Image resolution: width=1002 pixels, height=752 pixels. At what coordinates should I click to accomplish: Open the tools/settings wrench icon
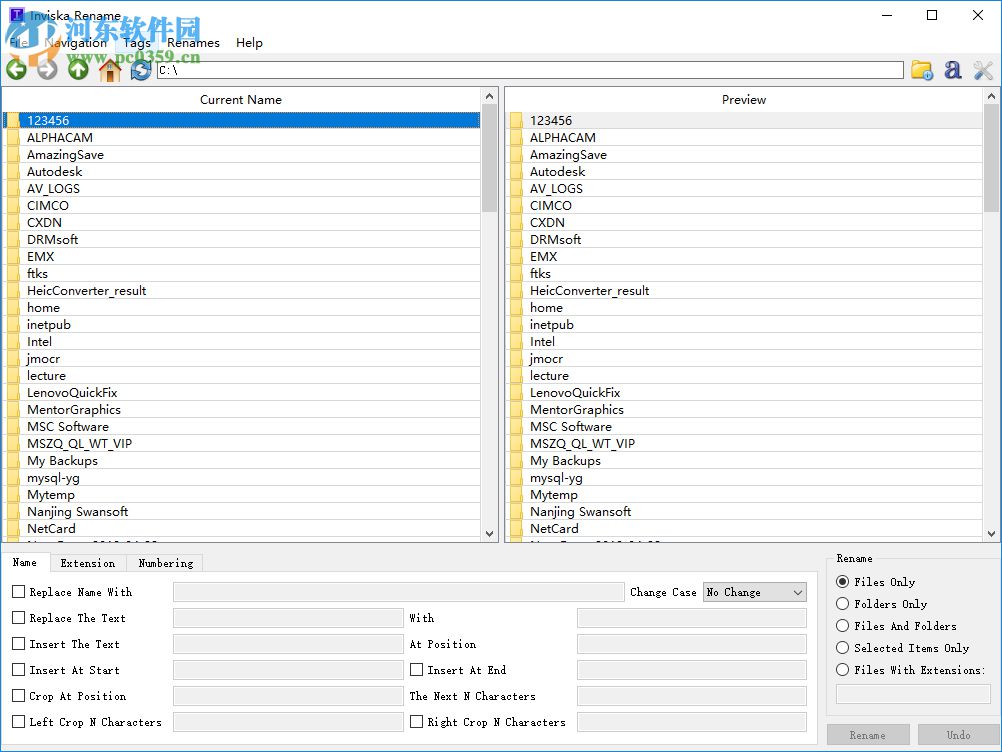(983, 70)
